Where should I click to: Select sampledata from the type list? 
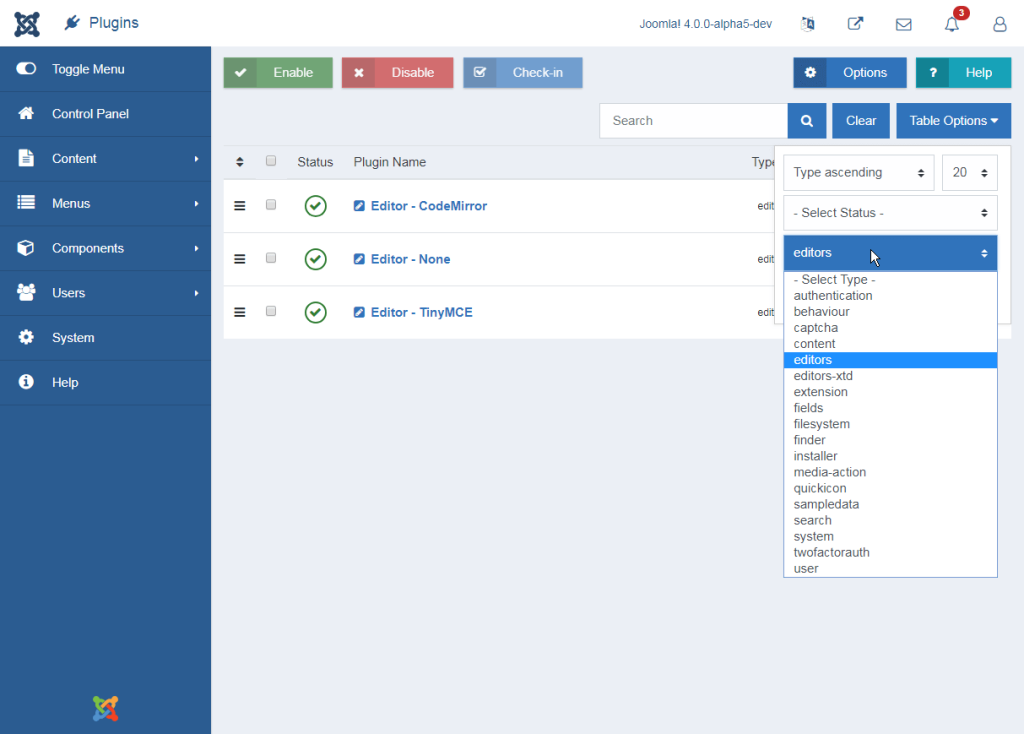point(890,504)
